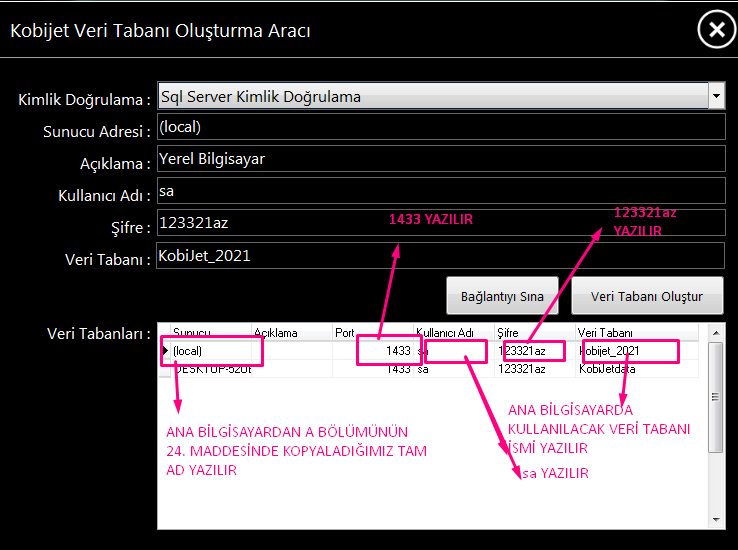Click the sa cell in DESKTOP row
Viewport: 738px width, 550px height.
point(454,369)
